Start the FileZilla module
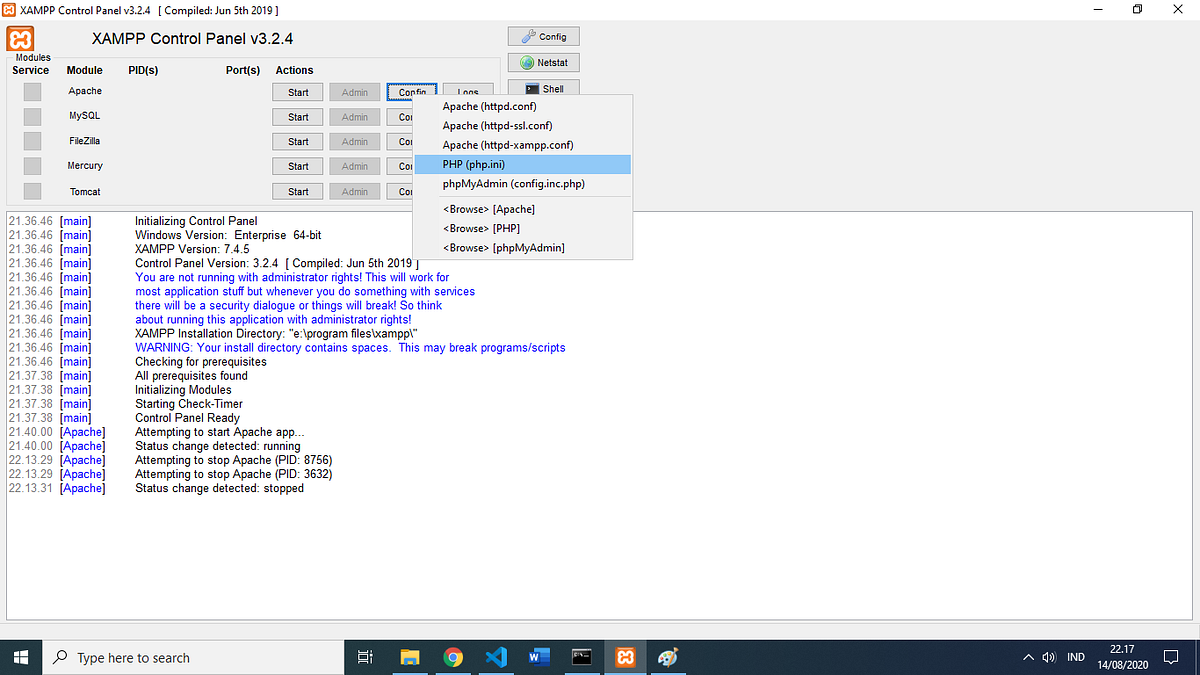Viewport: 1200px width, 675px height. point(298,142)
